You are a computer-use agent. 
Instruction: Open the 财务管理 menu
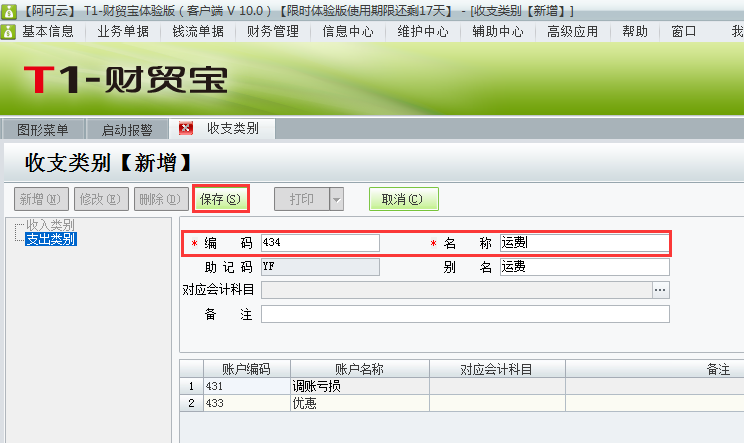[x=273, y=32]
